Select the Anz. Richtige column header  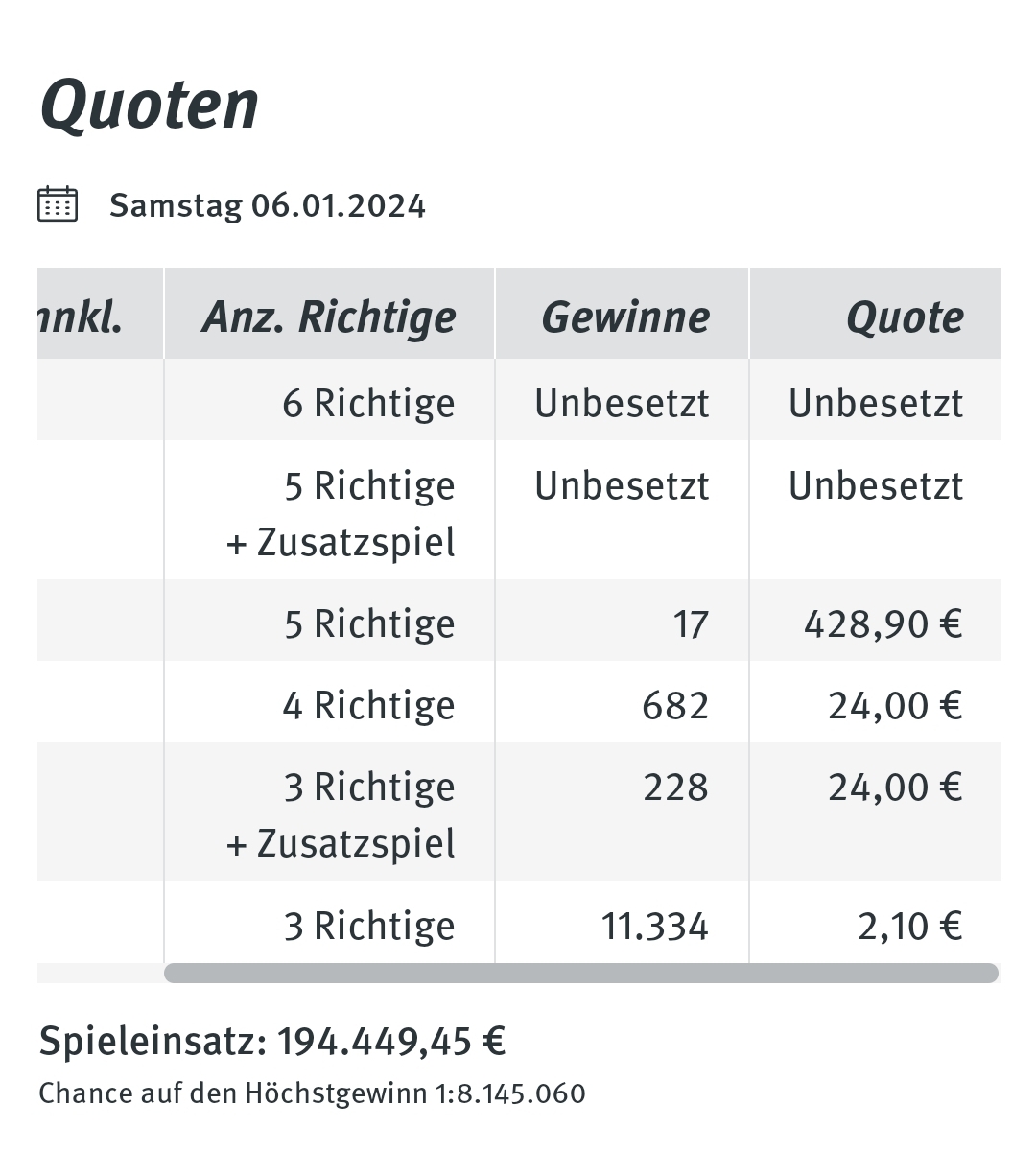tap(329, 317)
